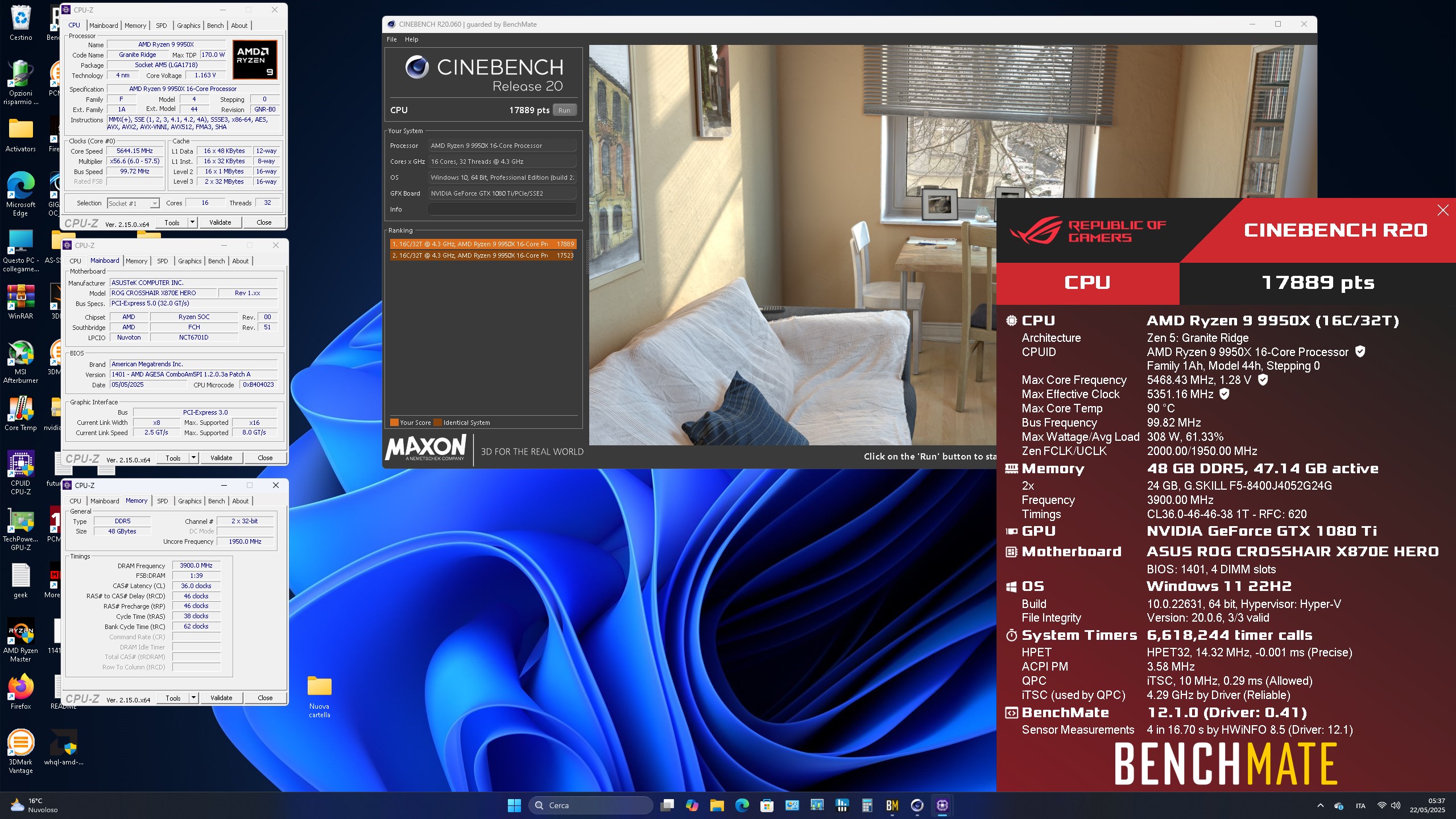This screenshot has width=1456, height=819.
Task: Select ranking entry with score 17523
Action: click(x=483, y=255)
